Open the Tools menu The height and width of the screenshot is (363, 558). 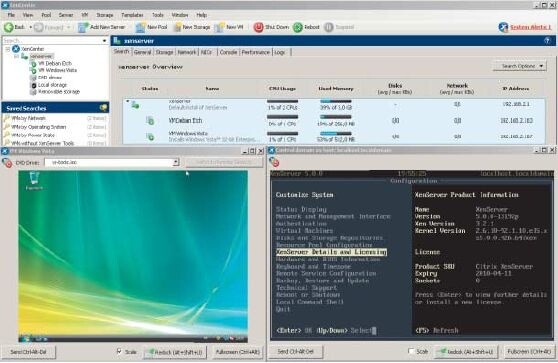[x=158, y=15]
